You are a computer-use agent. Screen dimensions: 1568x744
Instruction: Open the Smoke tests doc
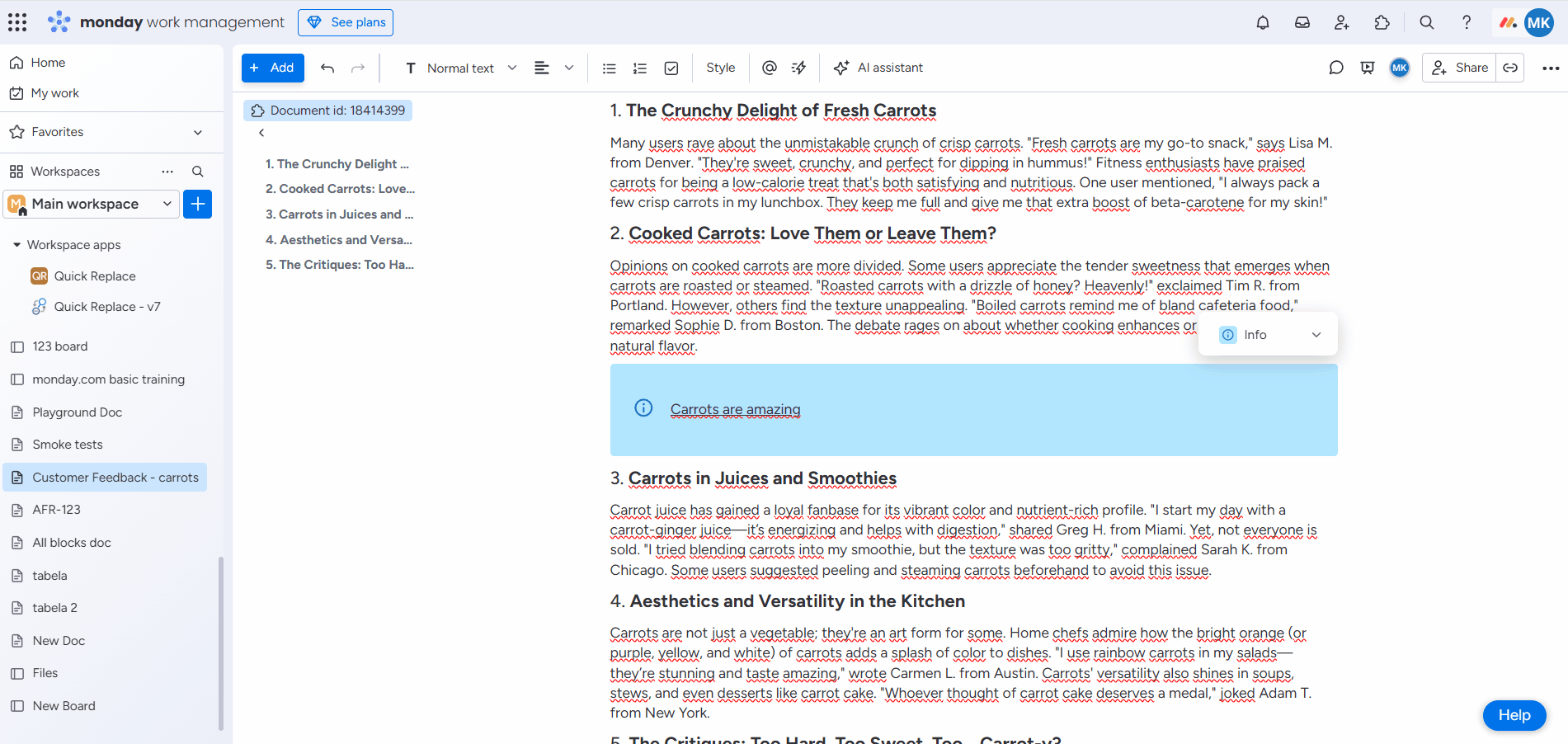point(68,445)
